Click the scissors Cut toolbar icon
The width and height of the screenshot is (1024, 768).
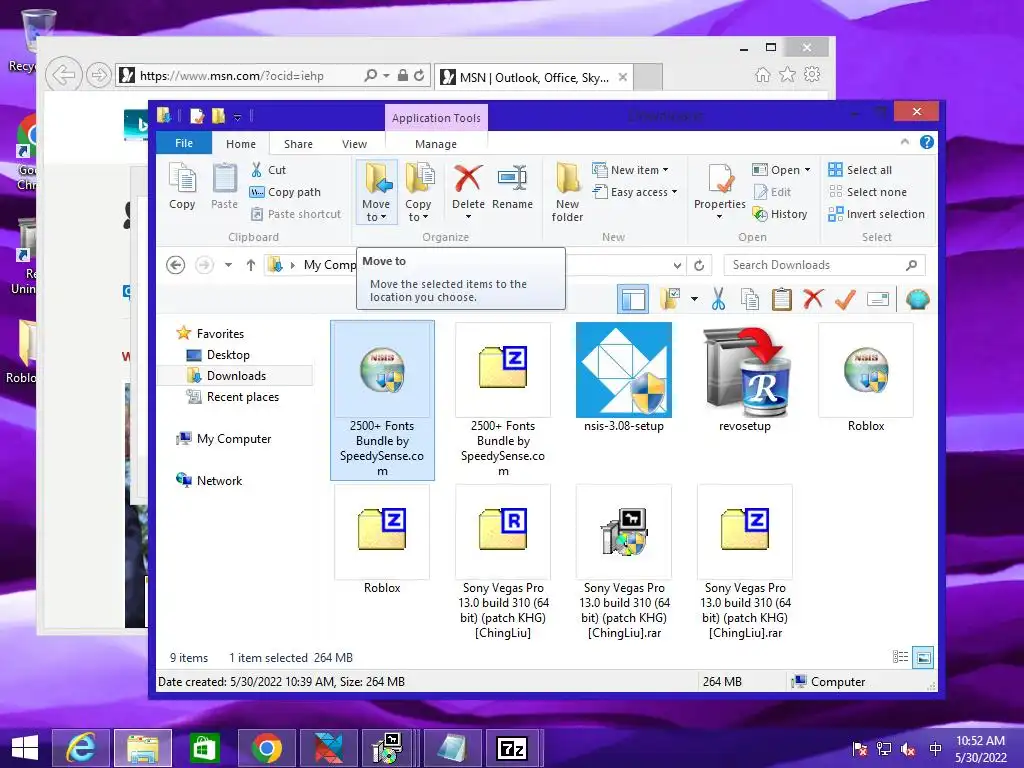pos(718,300)
